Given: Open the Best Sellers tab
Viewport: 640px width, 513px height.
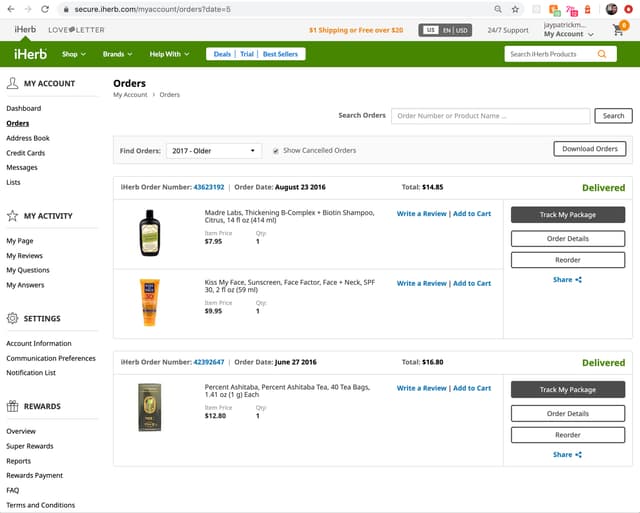Looking at the screenshot, I should click(x=280, y=54).
